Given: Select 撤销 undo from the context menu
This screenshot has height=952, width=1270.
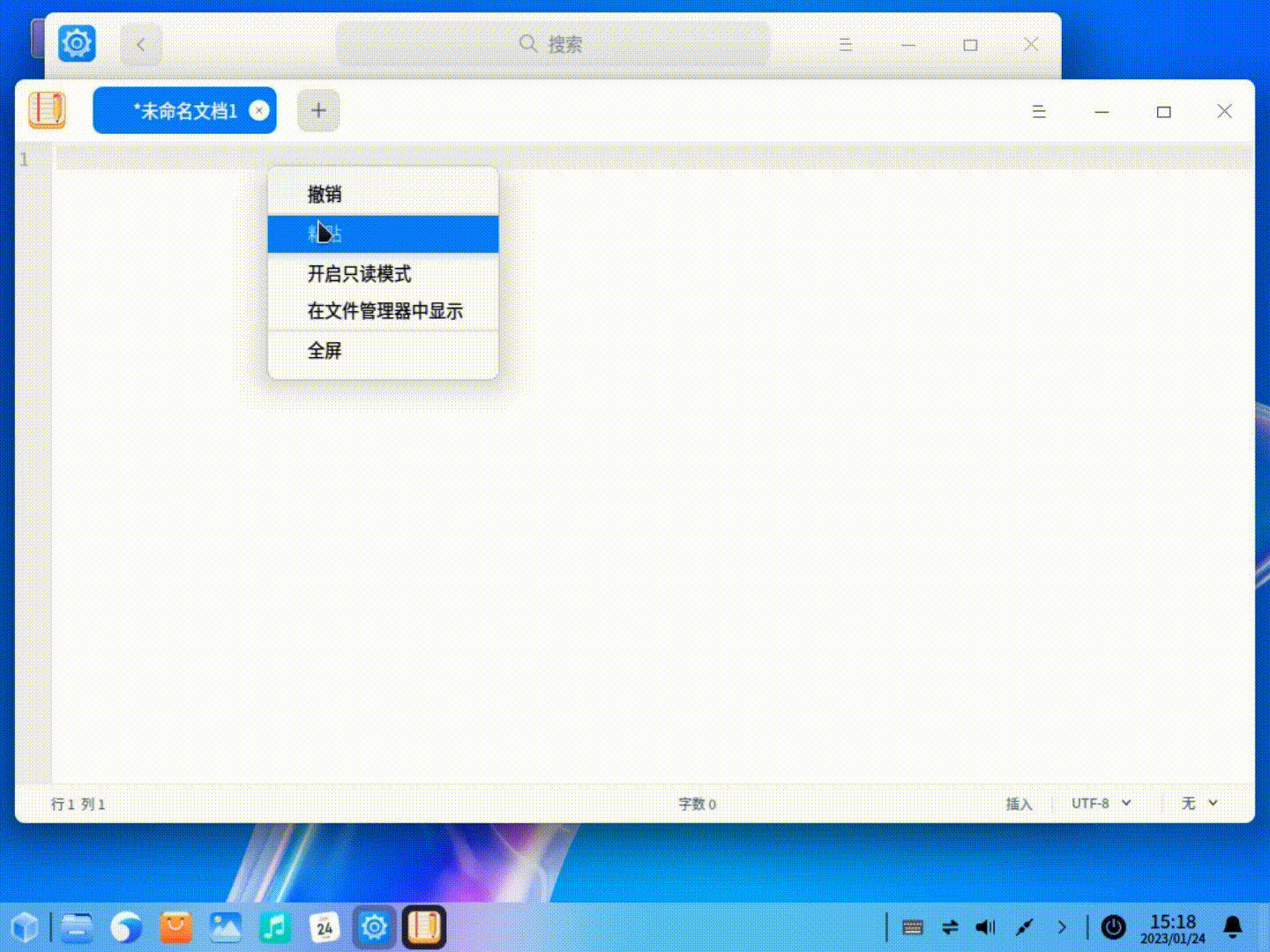Looking at the screenshot, I should [324, 193].
